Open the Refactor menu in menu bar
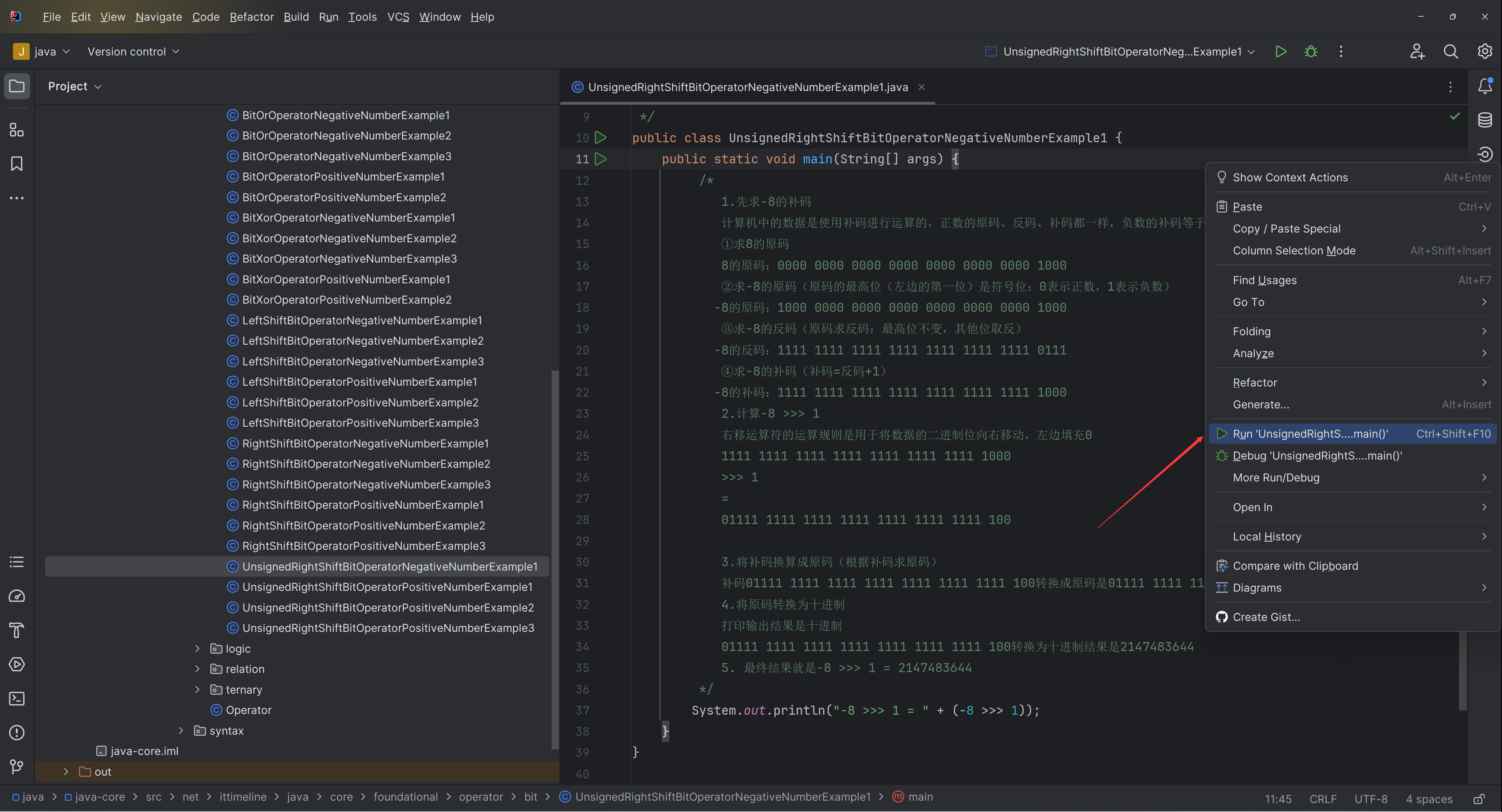Image resolution: width=1502 pixels, height=812 pixels. (251, 17)
